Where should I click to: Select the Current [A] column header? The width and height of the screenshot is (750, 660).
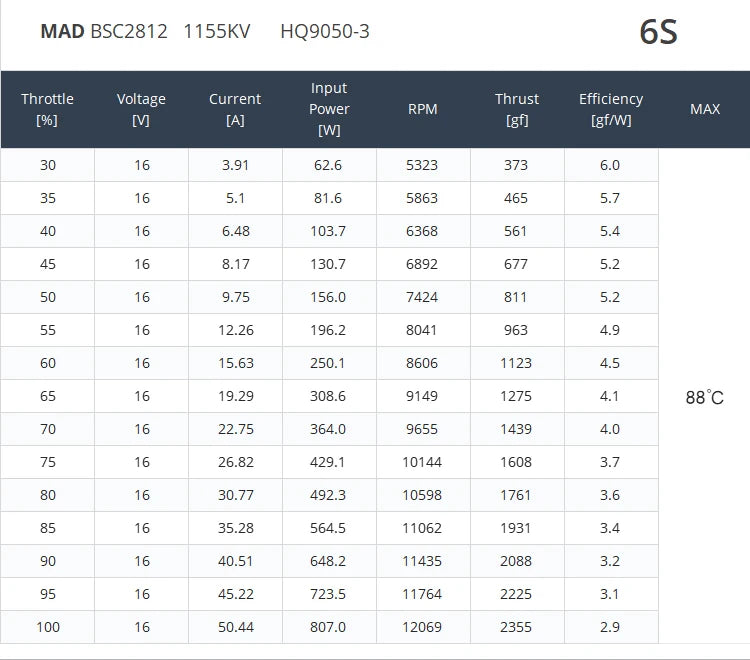point(235,109)
